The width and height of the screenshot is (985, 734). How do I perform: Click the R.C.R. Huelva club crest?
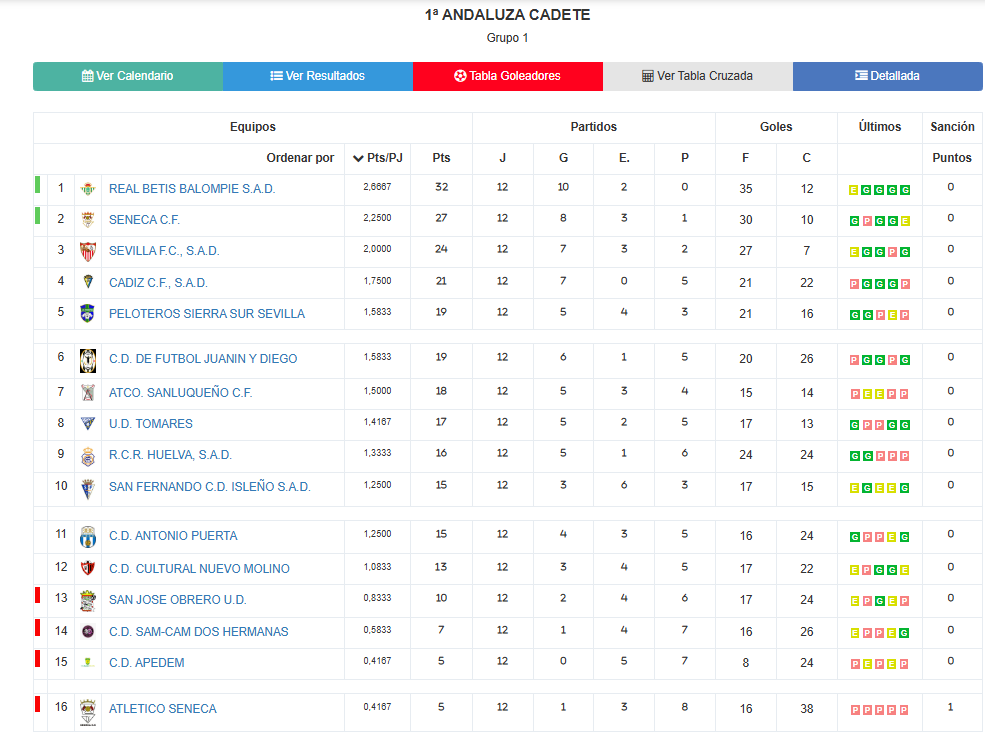(x=88, y=456)
